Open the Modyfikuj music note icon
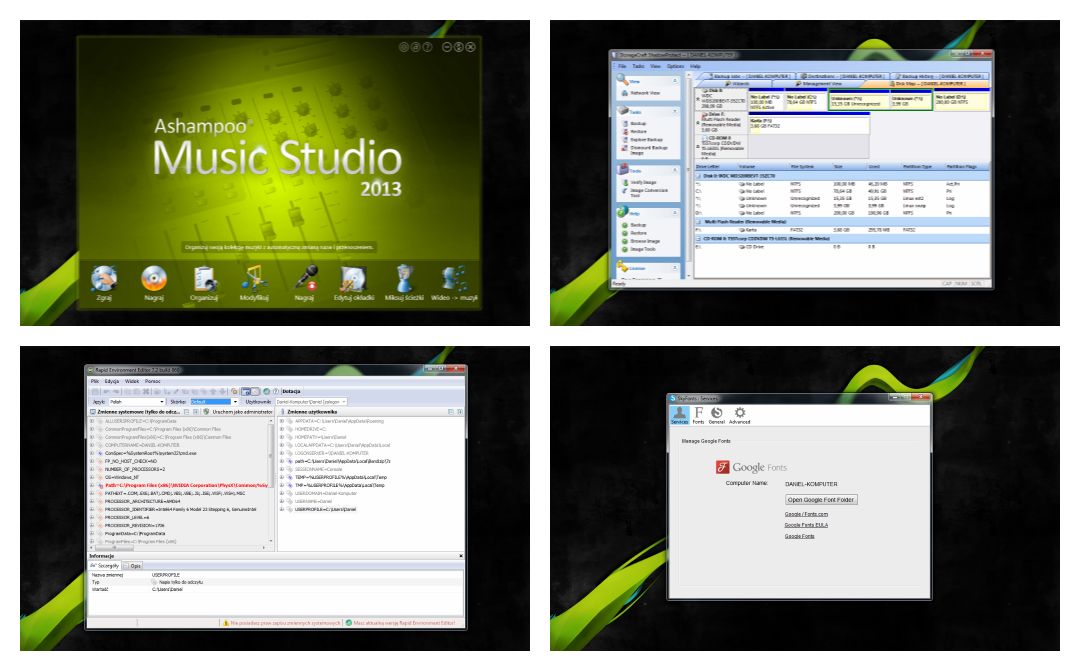This screenshot has height=671, width=1080. coord(254,284)
